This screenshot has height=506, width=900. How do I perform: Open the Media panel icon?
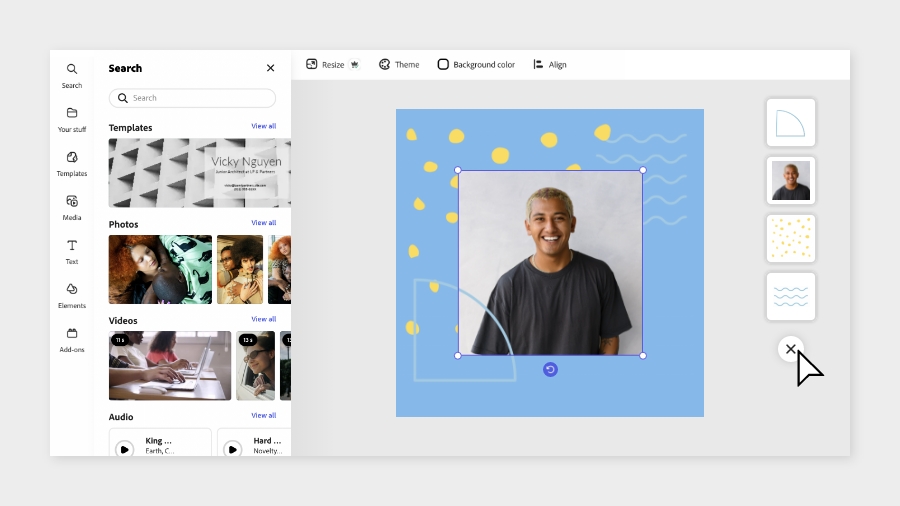pos(72,201)
